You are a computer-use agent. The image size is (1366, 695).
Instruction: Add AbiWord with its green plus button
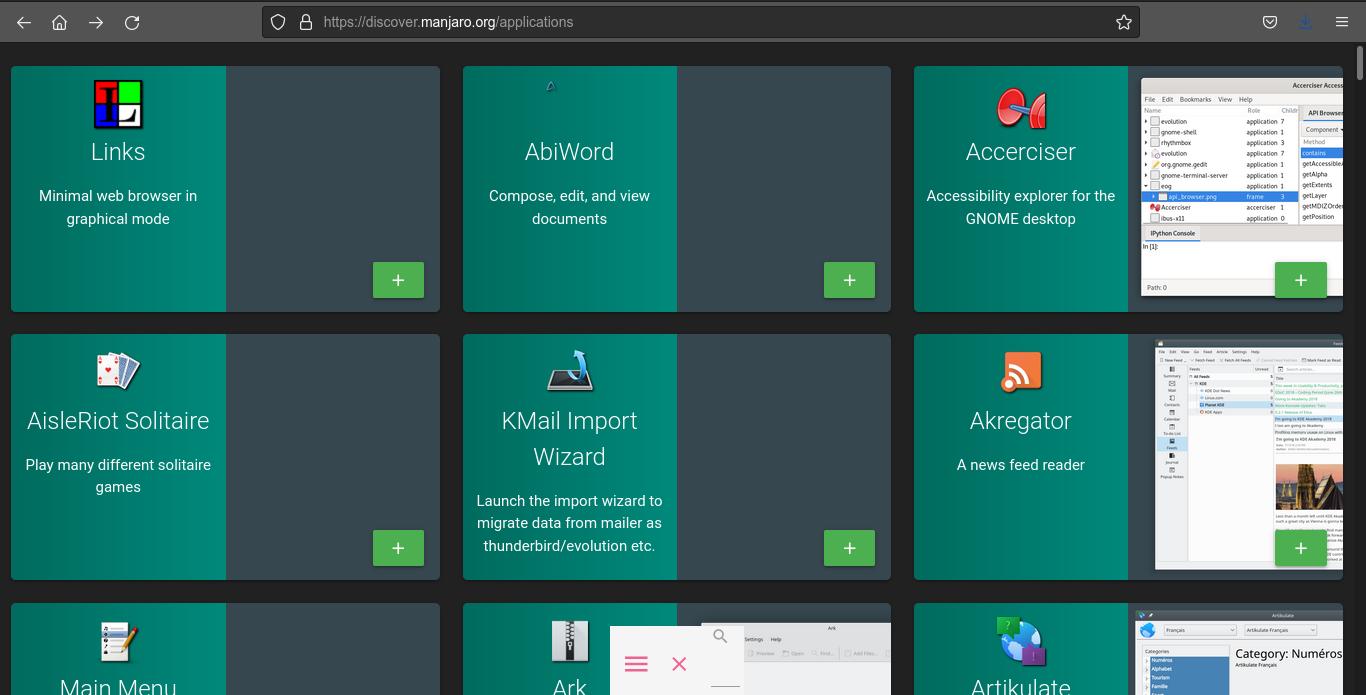pos(849,280)
